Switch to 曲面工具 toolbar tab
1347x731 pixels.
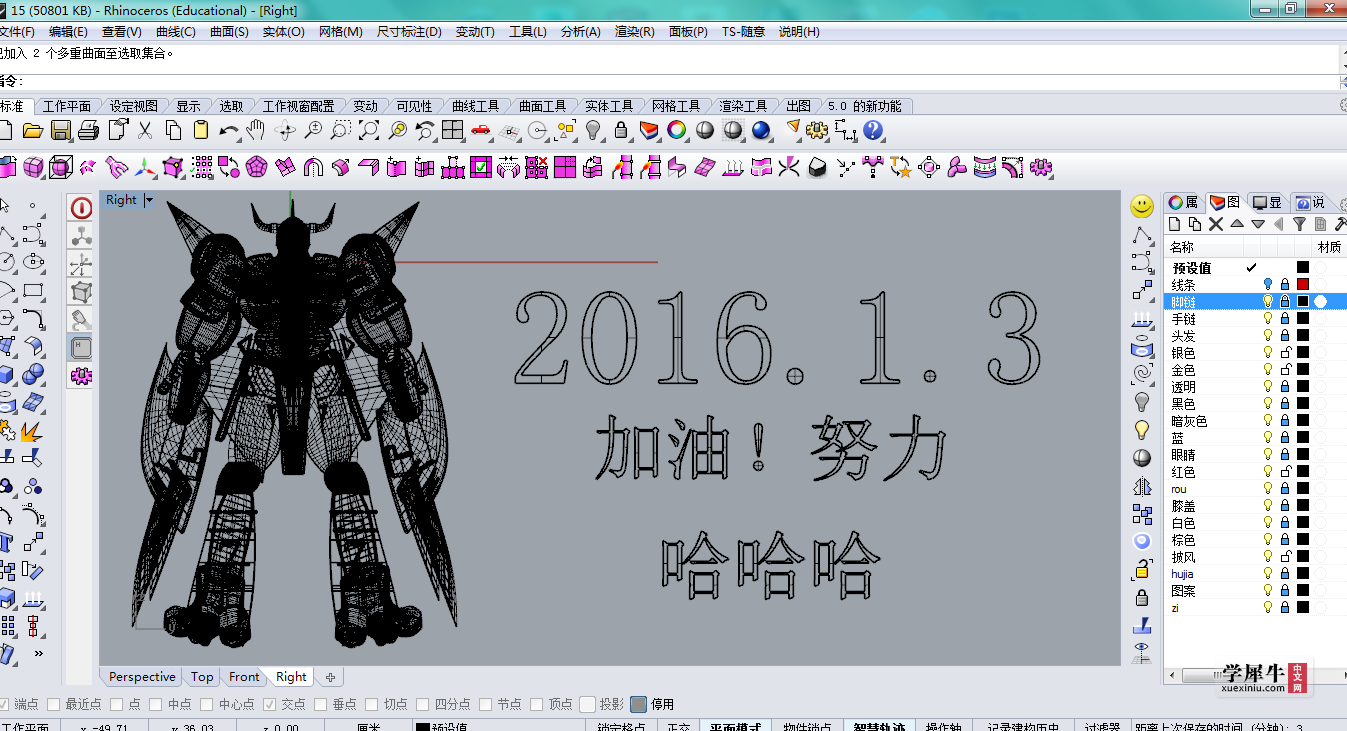click(x=542, y=106)
